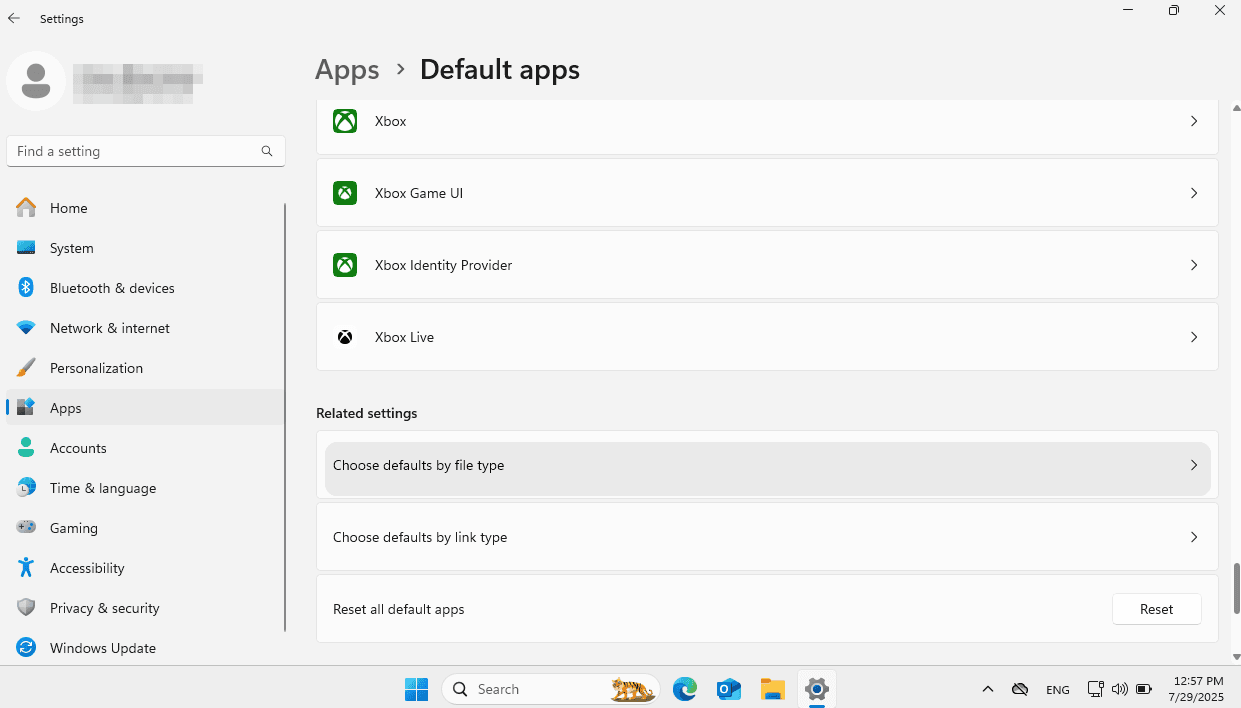Click the user profile avatar

tap(36, 81)
